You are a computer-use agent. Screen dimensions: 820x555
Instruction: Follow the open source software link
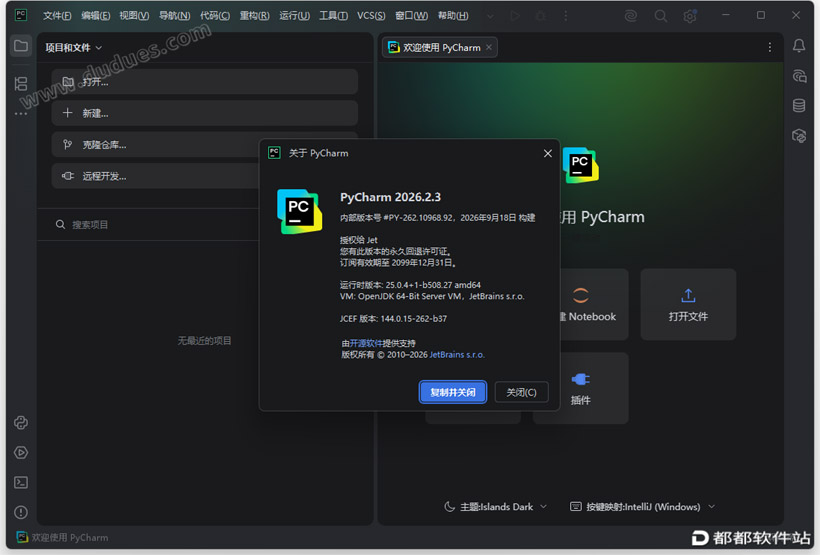click(x=366, y=344)
